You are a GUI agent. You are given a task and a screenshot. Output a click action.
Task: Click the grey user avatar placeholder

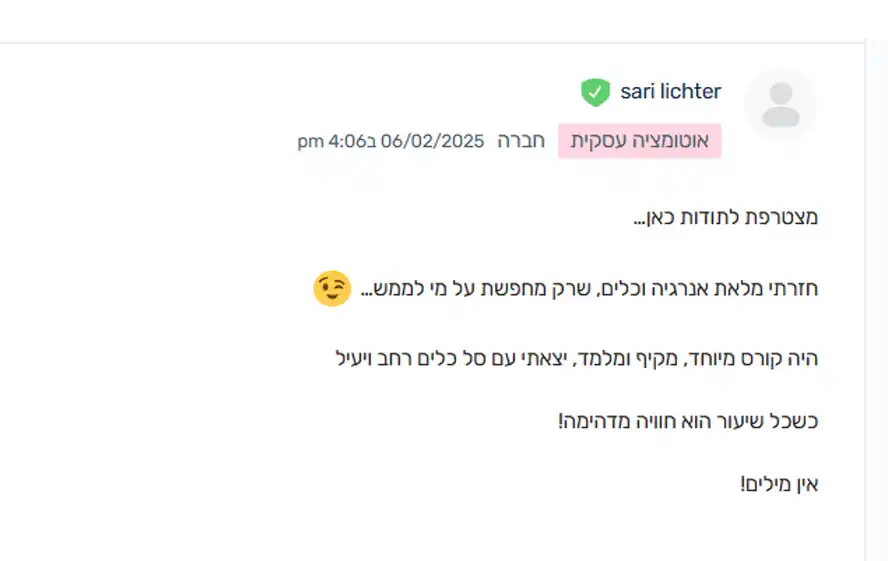coord(780,105)
